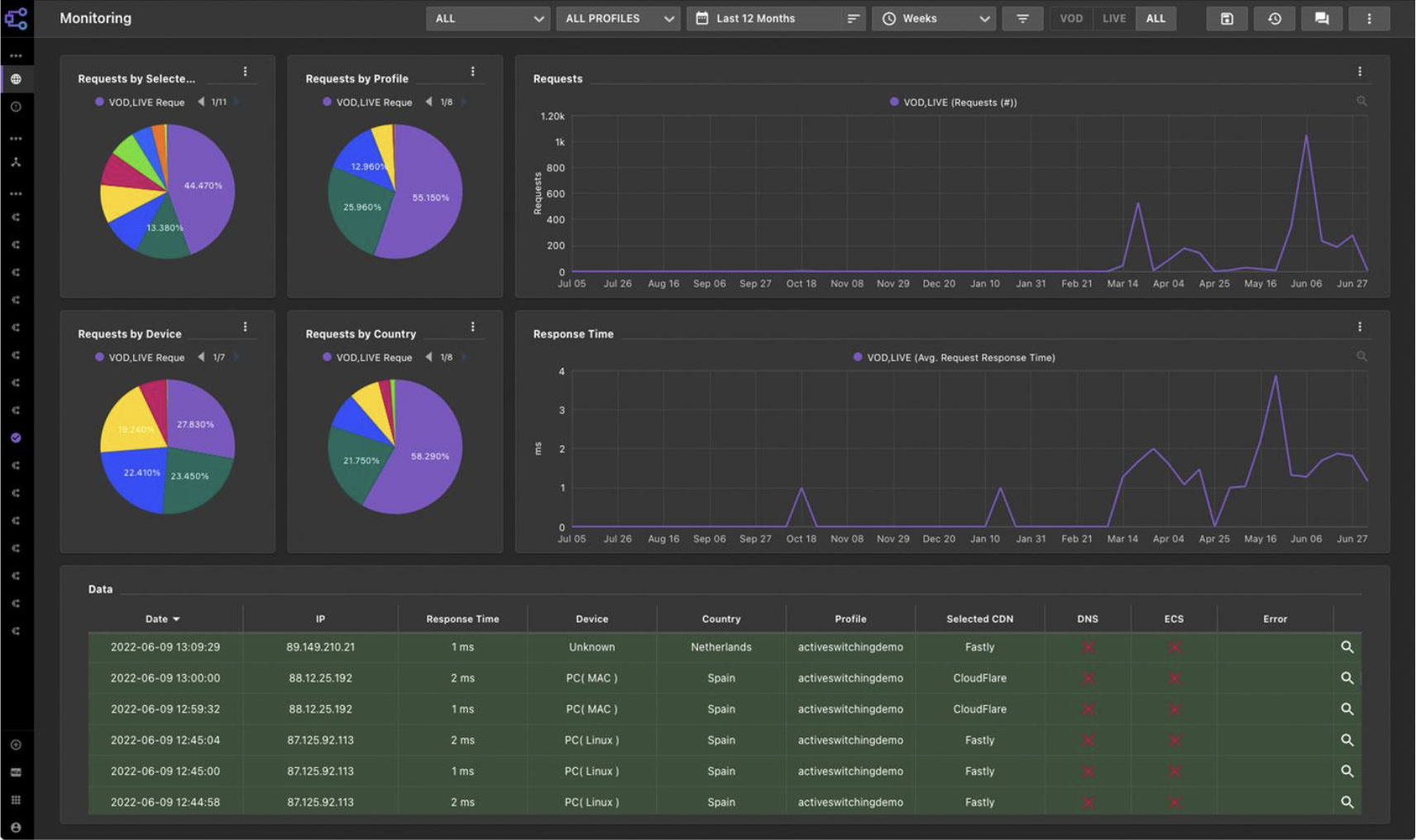Open the apps grid icon in sidebar

(16, 799)
